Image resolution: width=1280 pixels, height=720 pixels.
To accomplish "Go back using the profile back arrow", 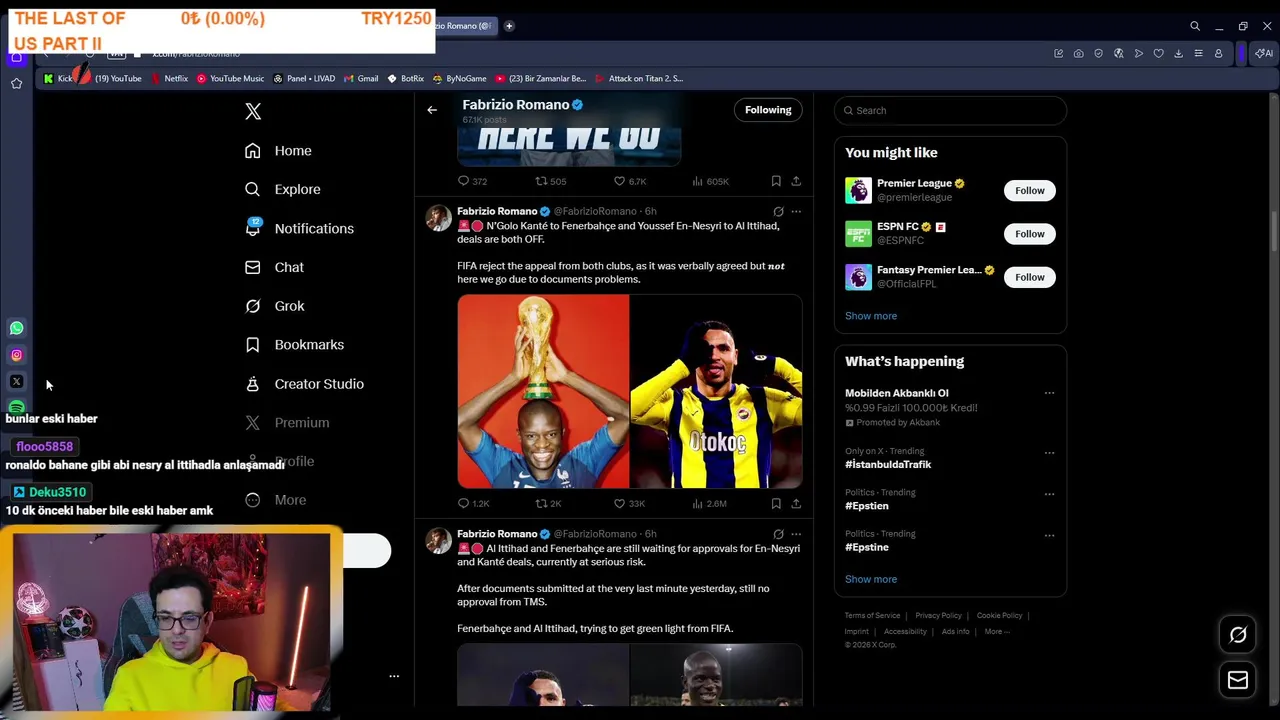I will tap(432, 110).
